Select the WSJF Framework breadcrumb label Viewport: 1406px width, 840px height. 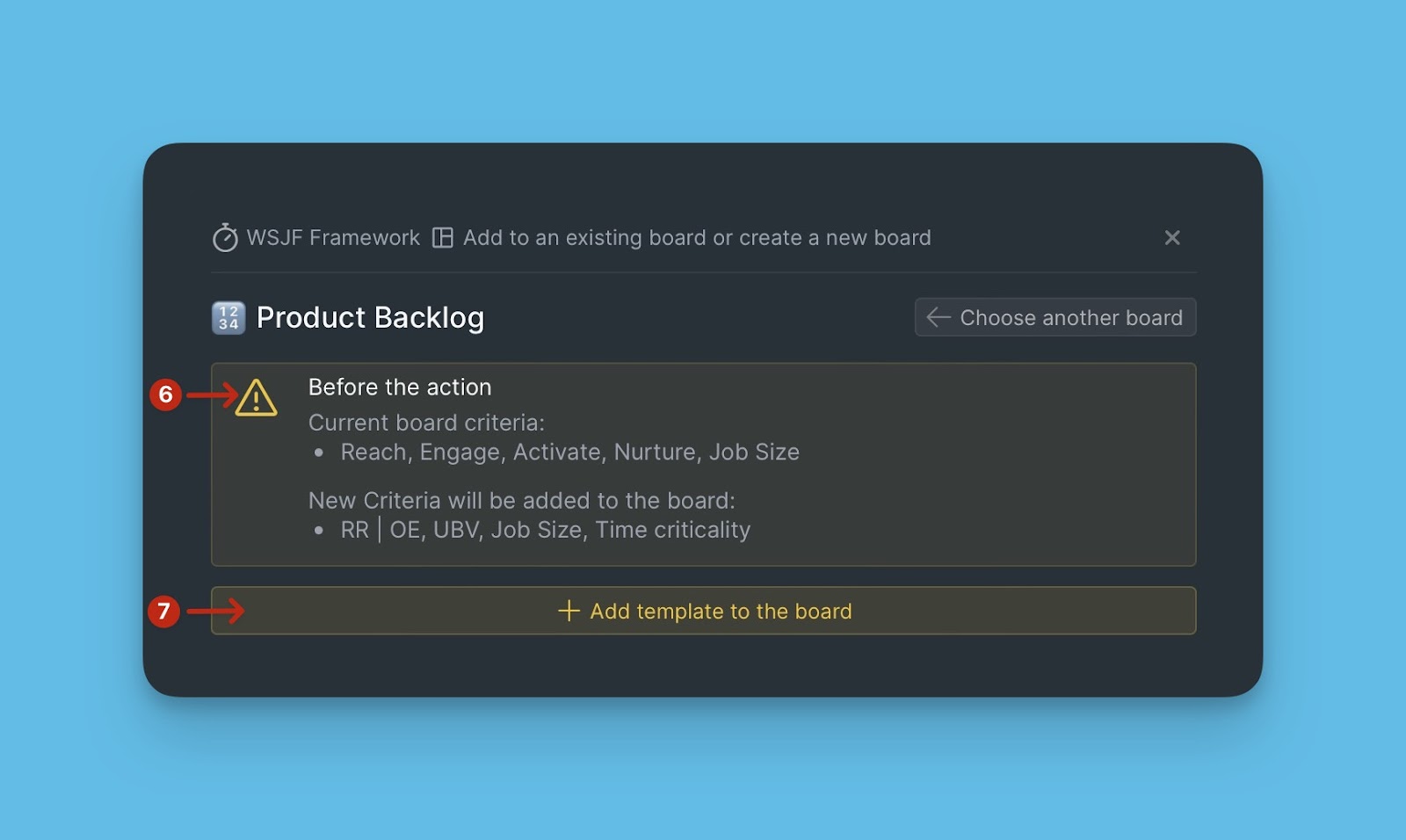[x=333, y=238]
